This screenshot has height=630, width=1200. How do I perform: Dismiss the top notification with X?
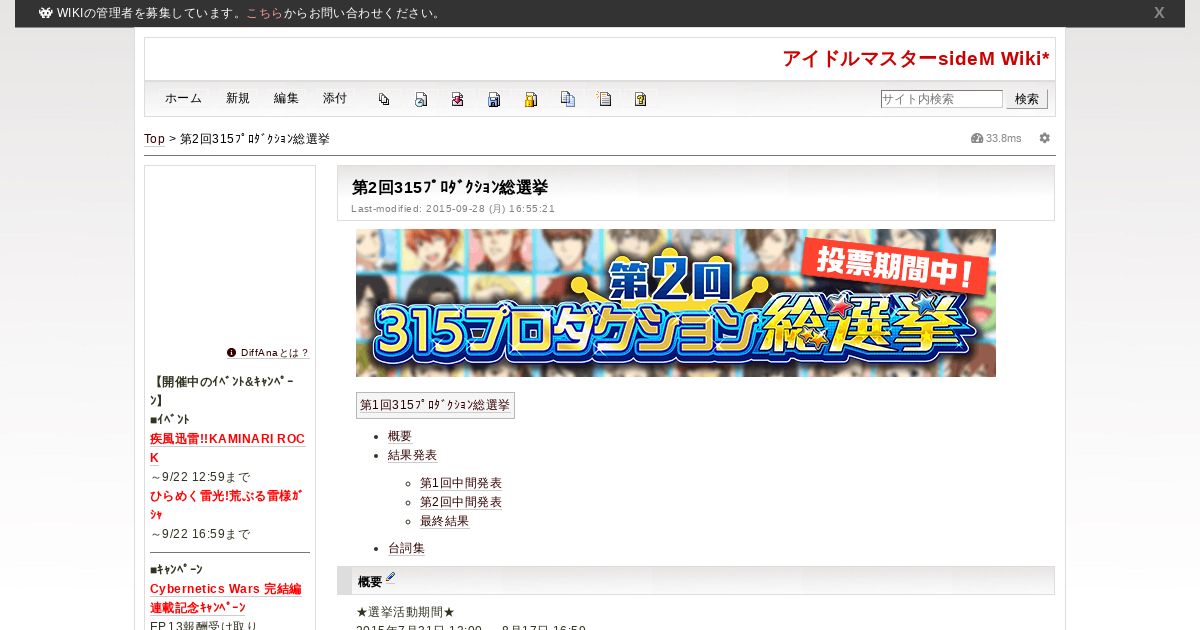1159,13
